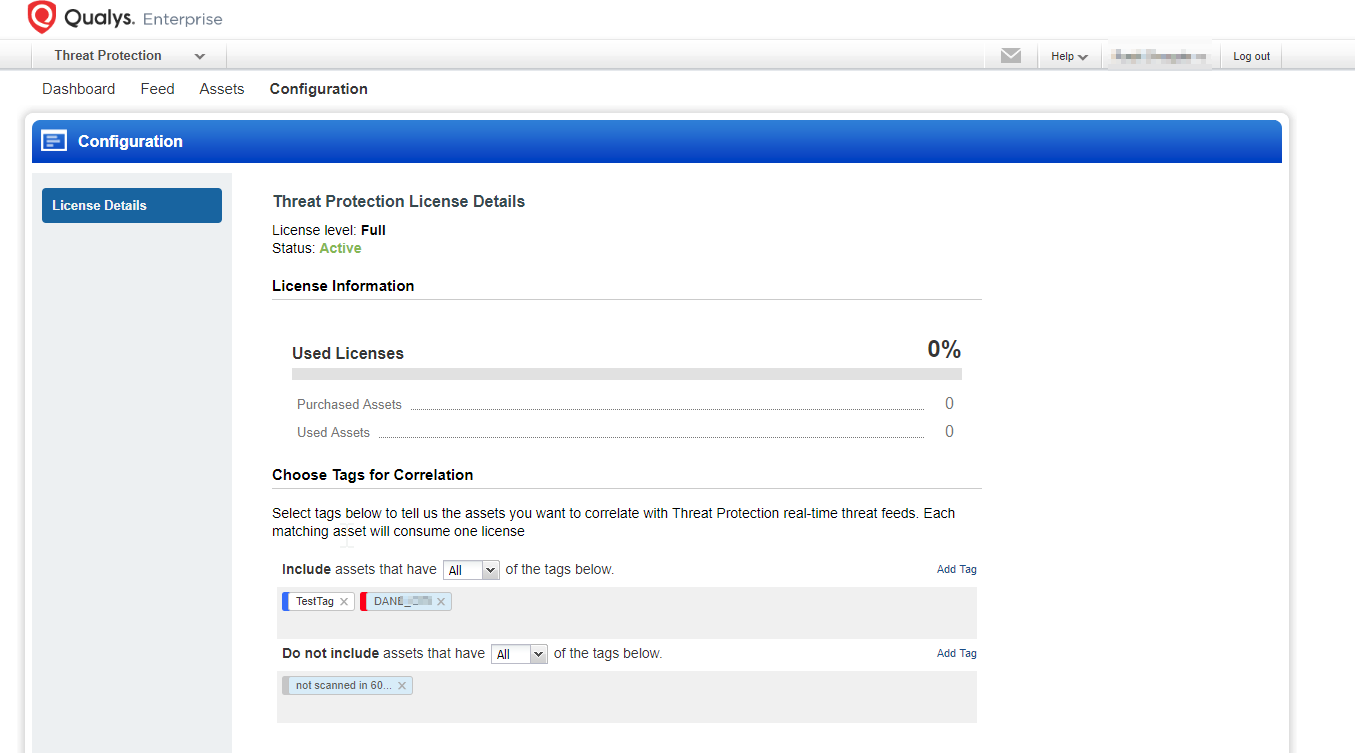1355x753 pixels.
Task: Click the '0%' used licenses value
Action: [x=944, y=350]
